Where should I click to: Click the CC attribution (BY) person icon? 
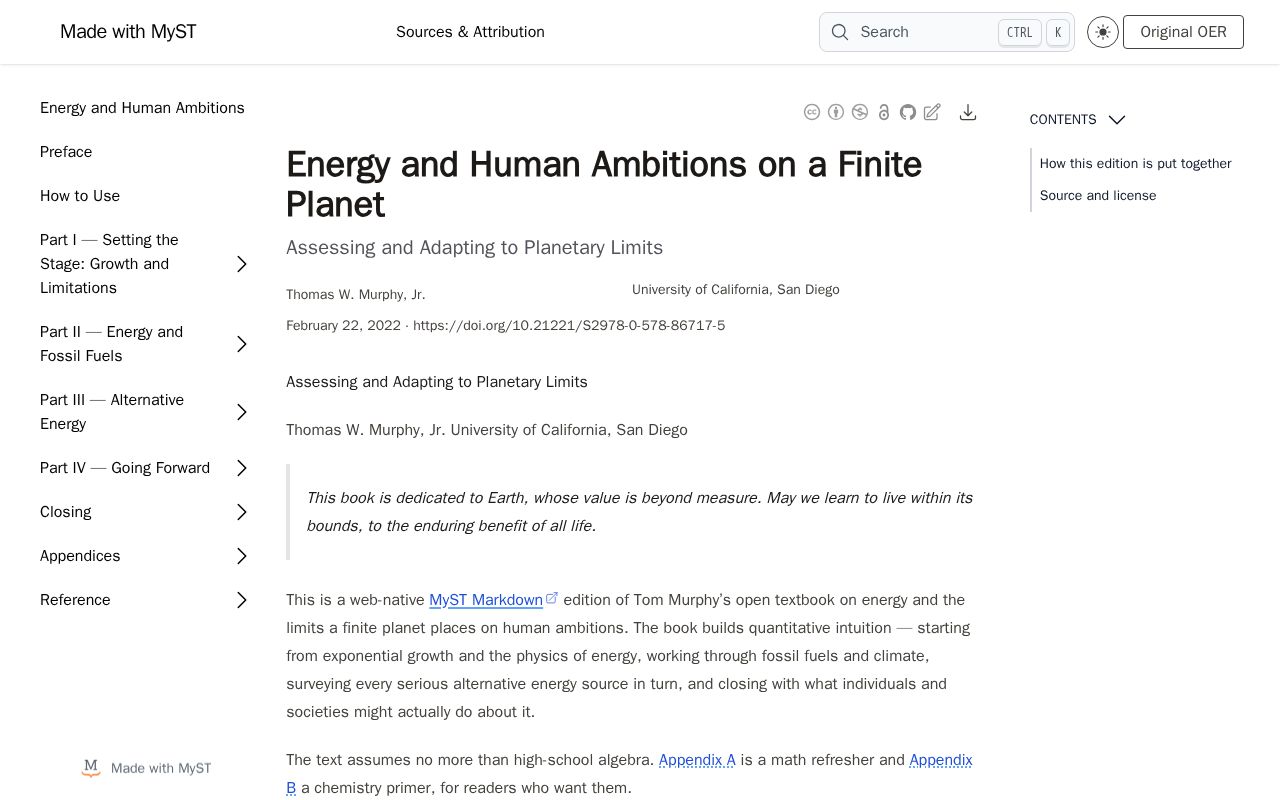[x=836, y=112]
